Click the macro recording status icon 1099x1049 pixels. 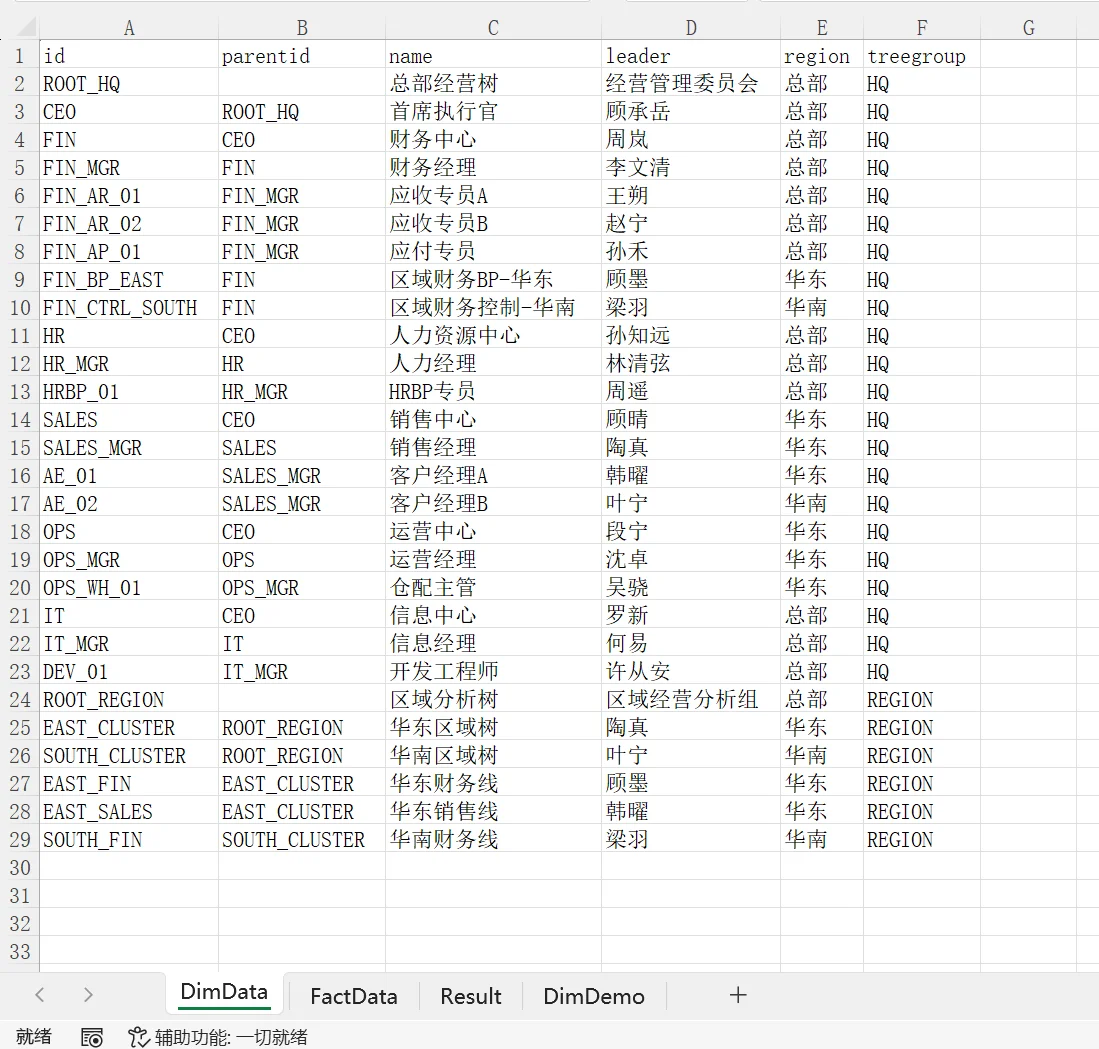(92, 1037)
